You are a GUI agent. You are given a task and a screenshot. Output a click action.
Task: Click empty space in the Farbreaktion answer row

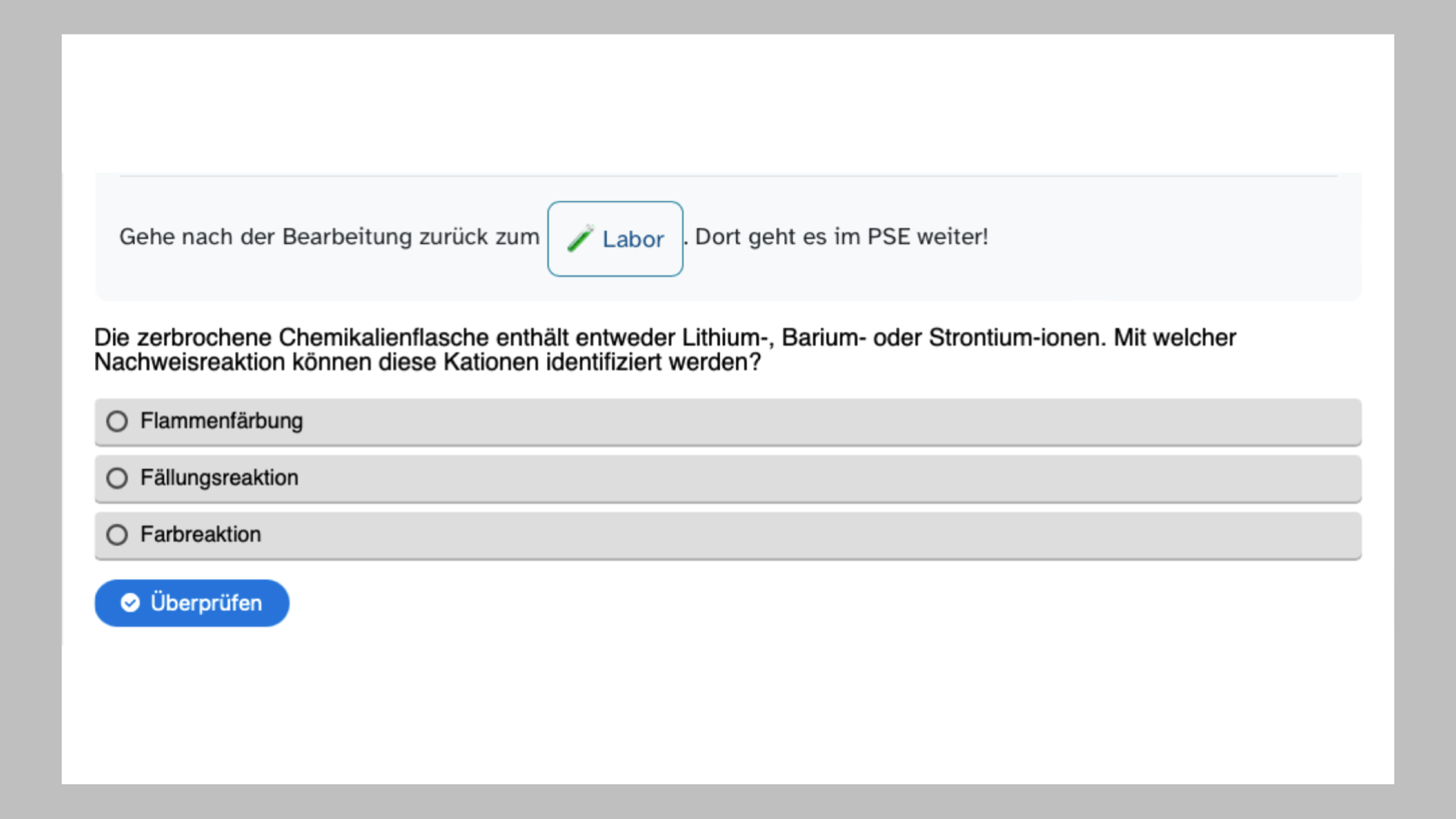[x=796, y=535]
